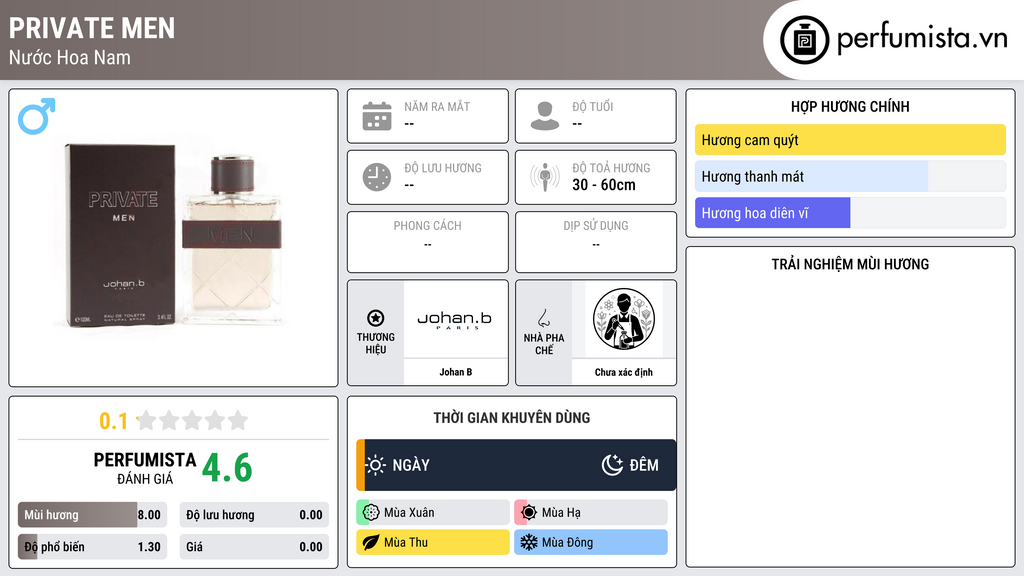Screen dimensions: 1024x576
Task: Click the Dịp sử dụng info card
Action: click(x=596, y=242)
